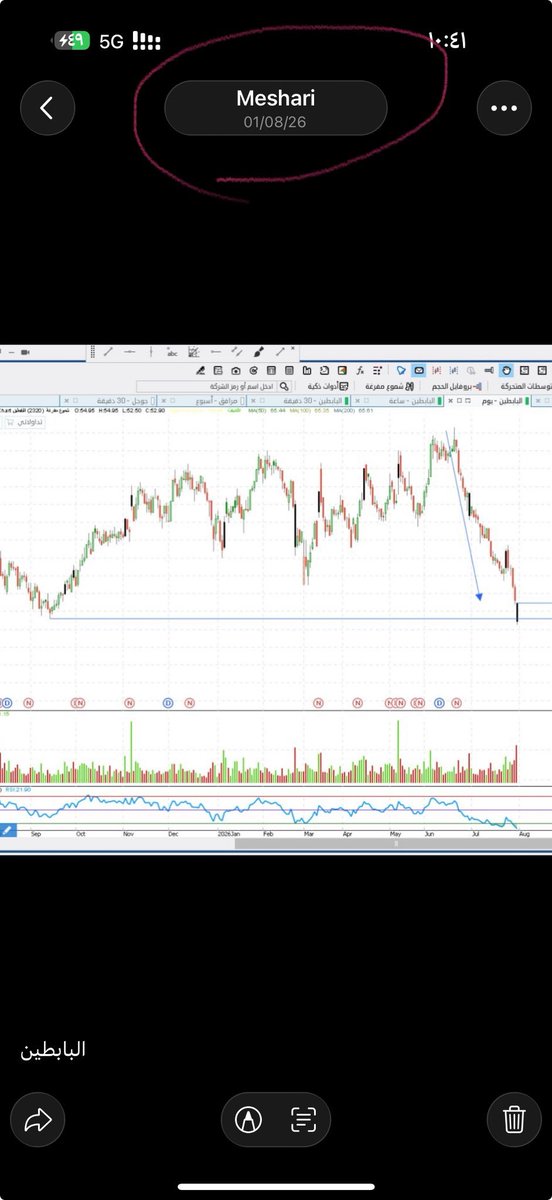
Task: Click the camera snapshot toolbar icon
Action: (235, 371)
